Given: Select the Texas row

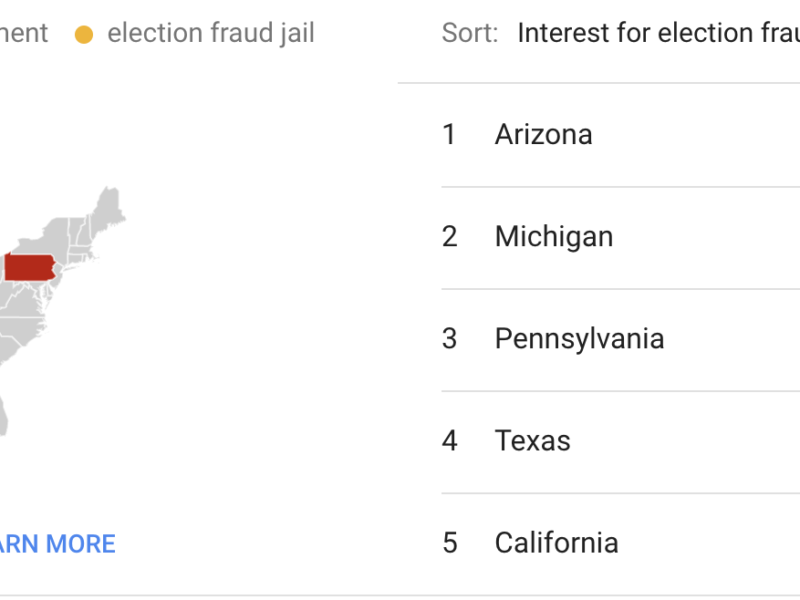Looking at the screenshot, I should tap(532, 441).
